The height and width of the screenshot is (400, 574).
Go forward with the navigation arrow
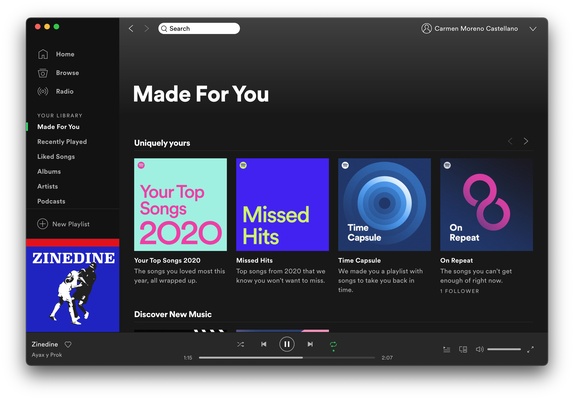click(146, 29)
